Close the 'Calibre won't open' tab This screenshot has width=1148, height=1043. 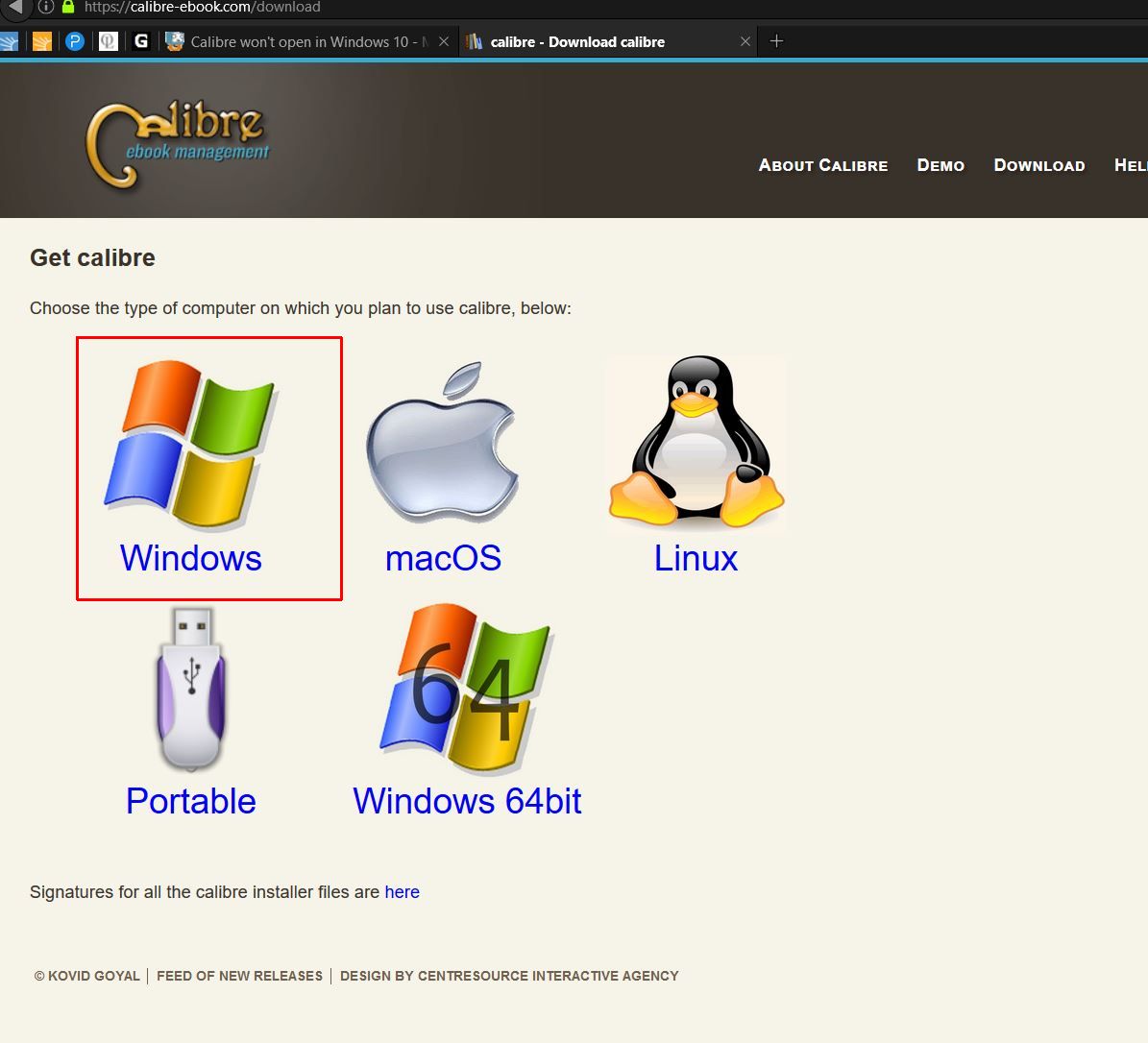444,41
